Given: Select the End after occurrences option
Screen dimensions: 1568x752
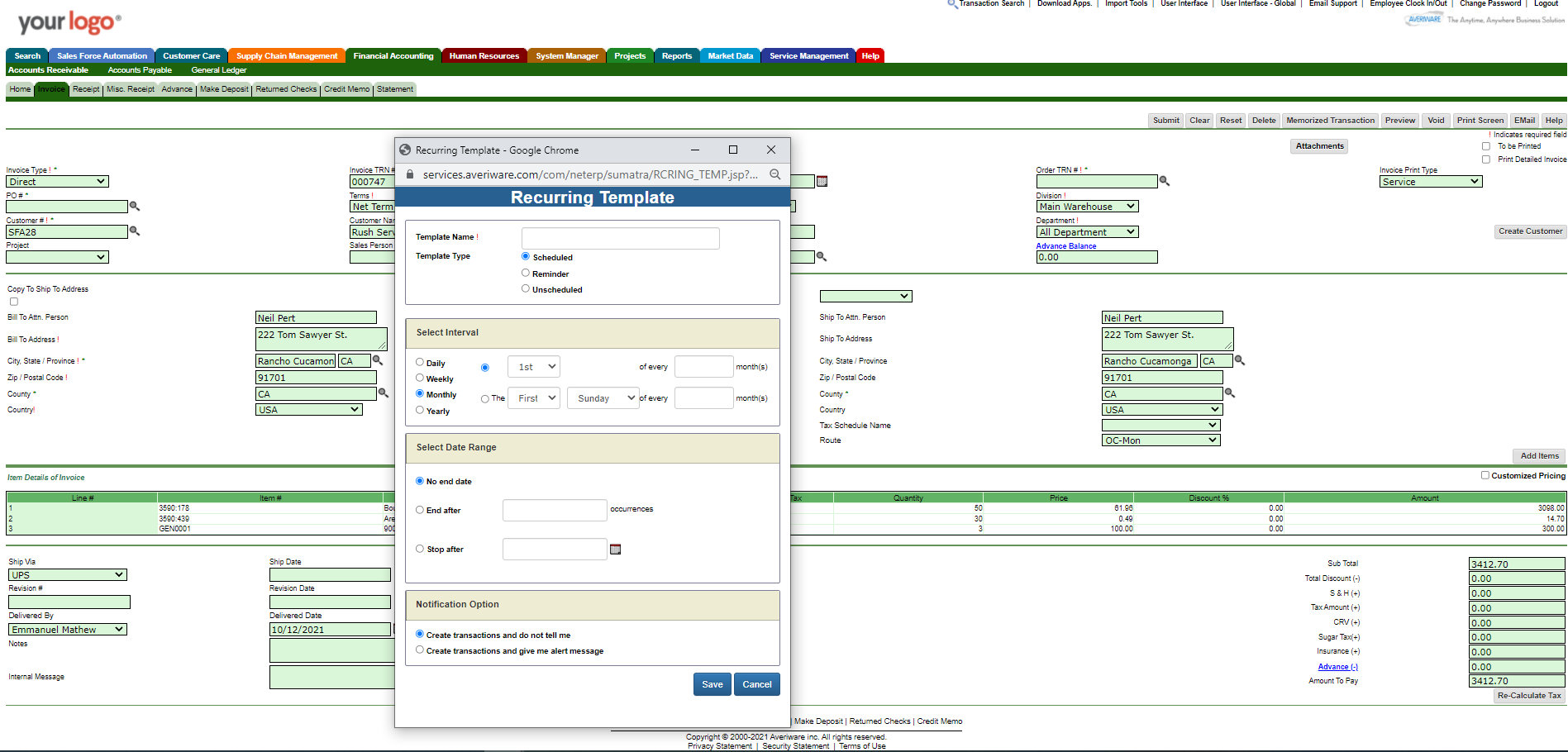Looking at the screenshot, I should tap(420, 510).
